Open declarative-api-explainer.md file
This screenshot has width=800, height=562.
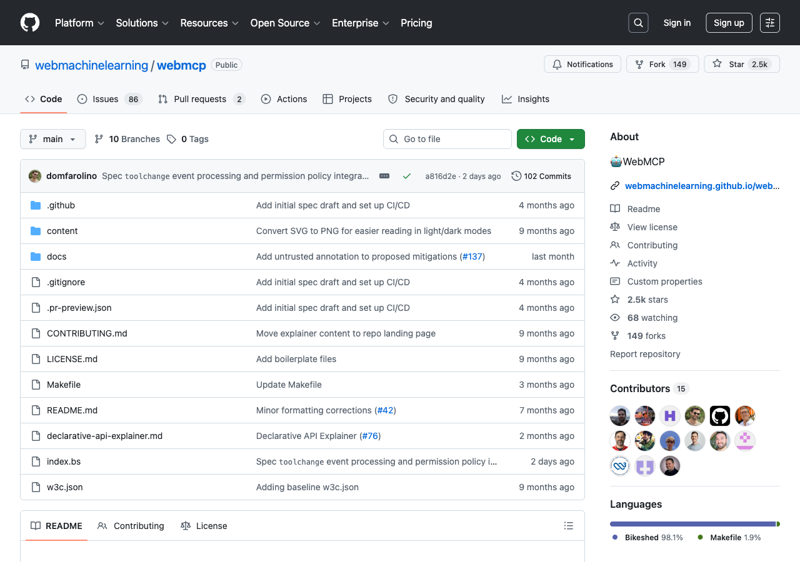point(105,436)
